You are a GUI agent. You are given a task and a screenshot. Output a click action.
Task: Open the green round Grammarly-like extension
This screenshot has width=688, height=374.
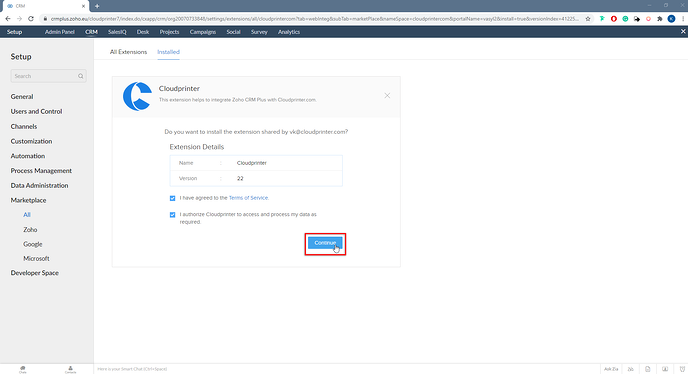(625, 19)
